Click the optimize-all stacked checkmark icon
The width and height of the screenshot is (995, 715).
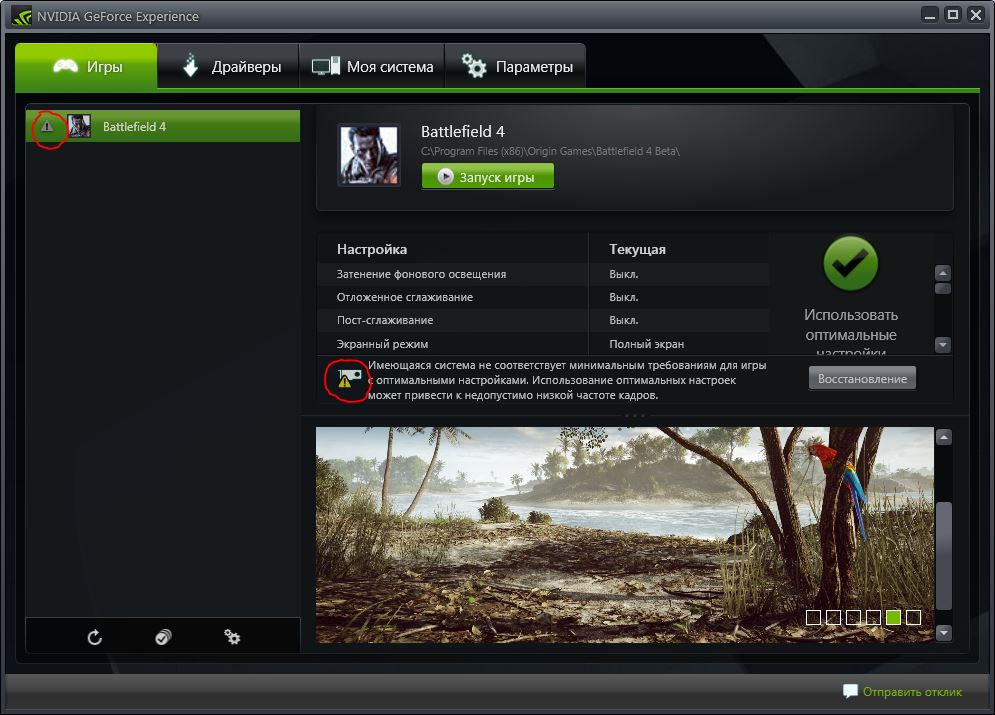pyautogui.click(x=163, y=637)
